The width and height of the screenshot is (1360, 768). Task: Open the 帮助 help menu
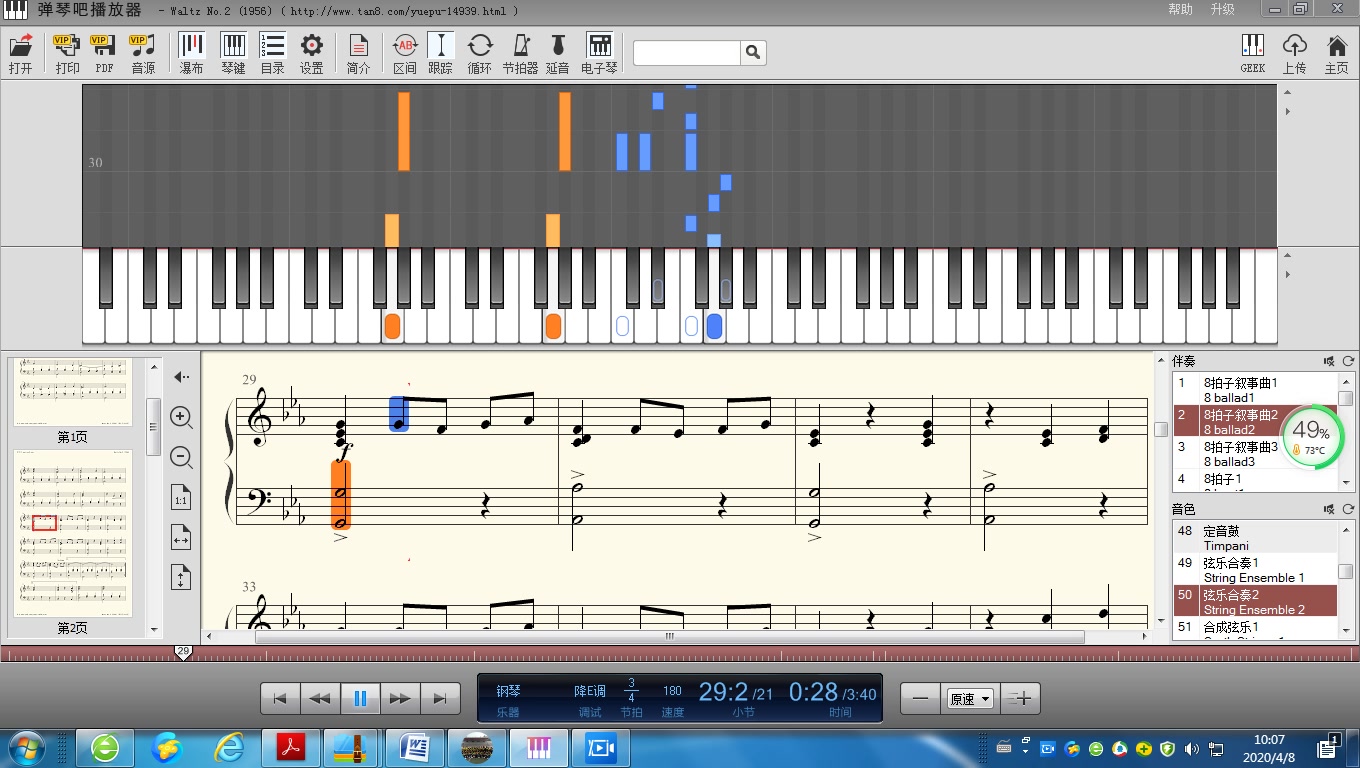tap(1180, 9)
